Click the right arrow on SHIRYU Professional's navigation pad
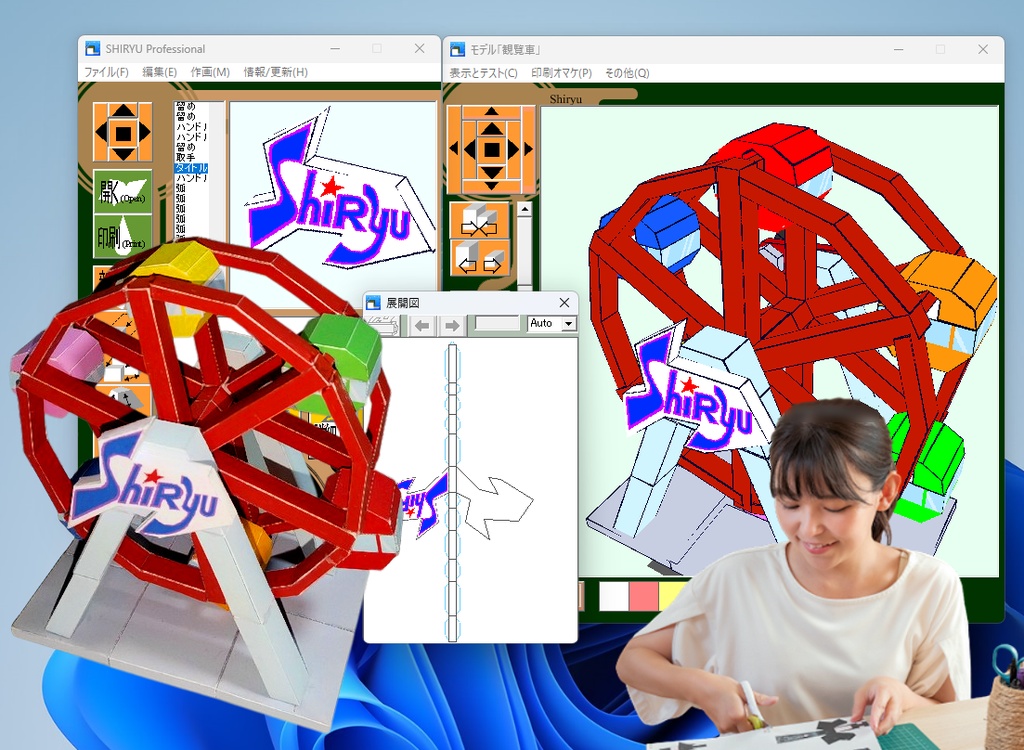This screenshot has width=1024, height=750. coord(144,133)
